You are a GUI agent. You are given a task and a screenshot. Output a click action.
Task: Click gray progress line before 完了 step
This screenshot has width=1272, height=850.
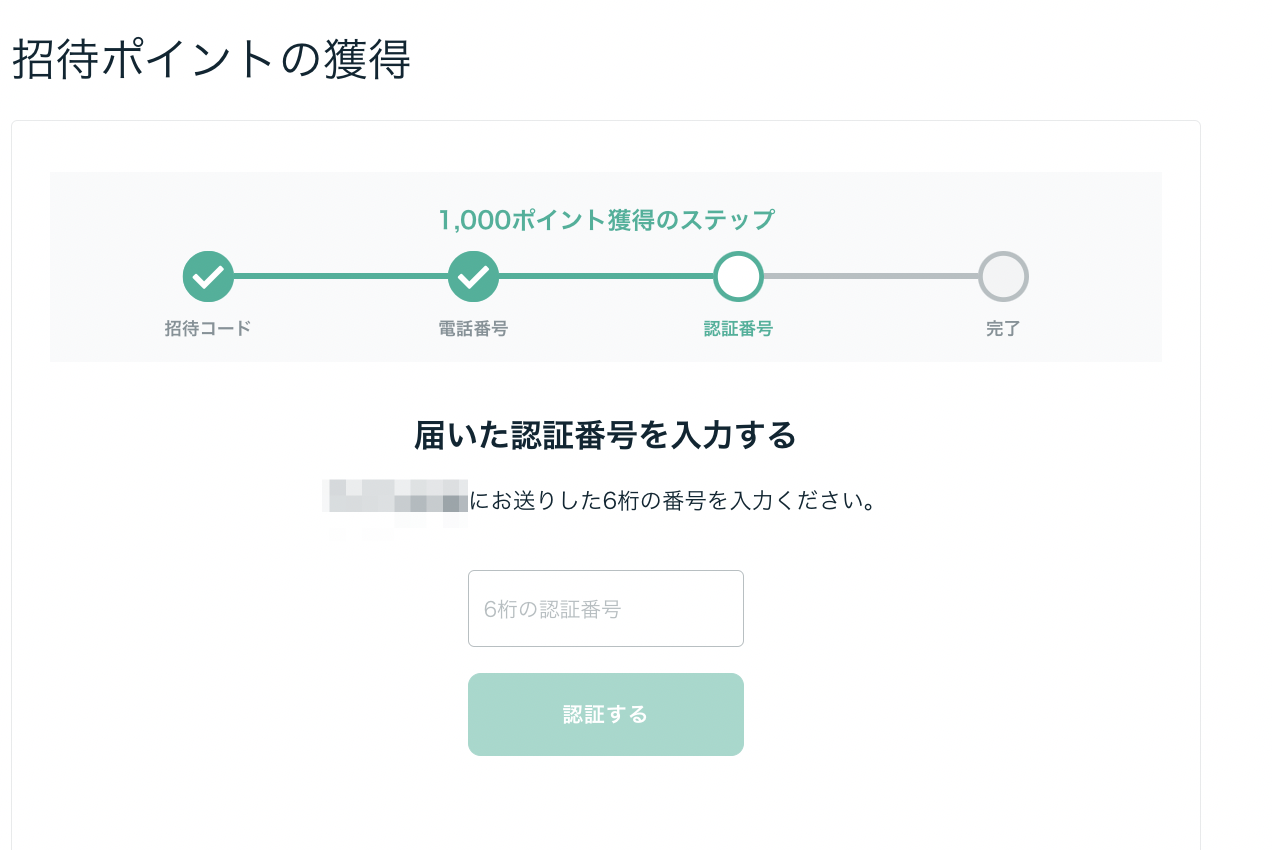[x=870, y=276]
